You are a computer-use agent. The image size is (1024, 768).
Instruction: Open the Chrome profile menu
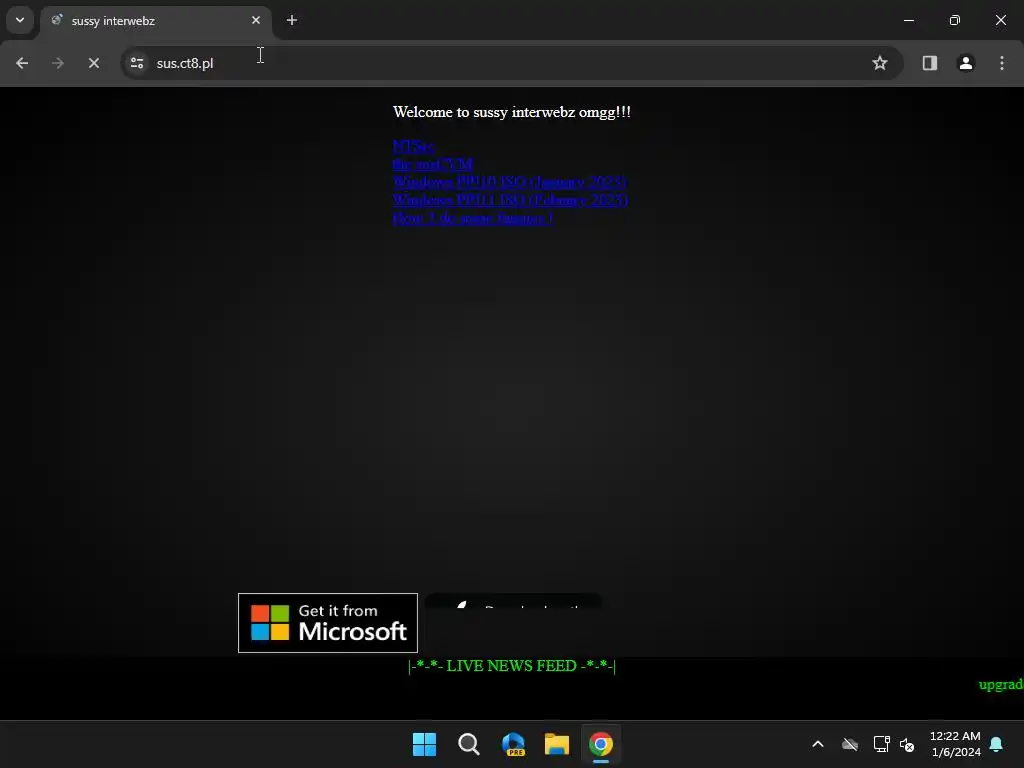point(965,63)
